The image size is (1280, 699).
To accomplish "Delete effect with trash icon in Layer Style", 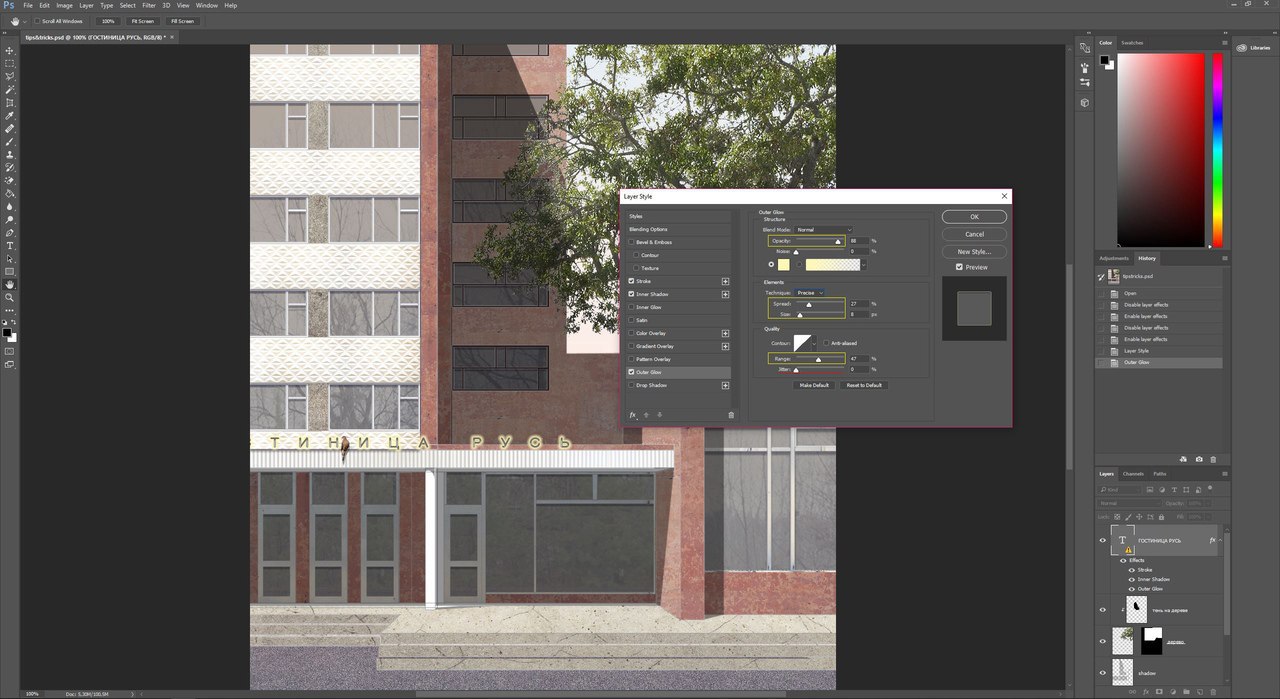I will point(731,414).
